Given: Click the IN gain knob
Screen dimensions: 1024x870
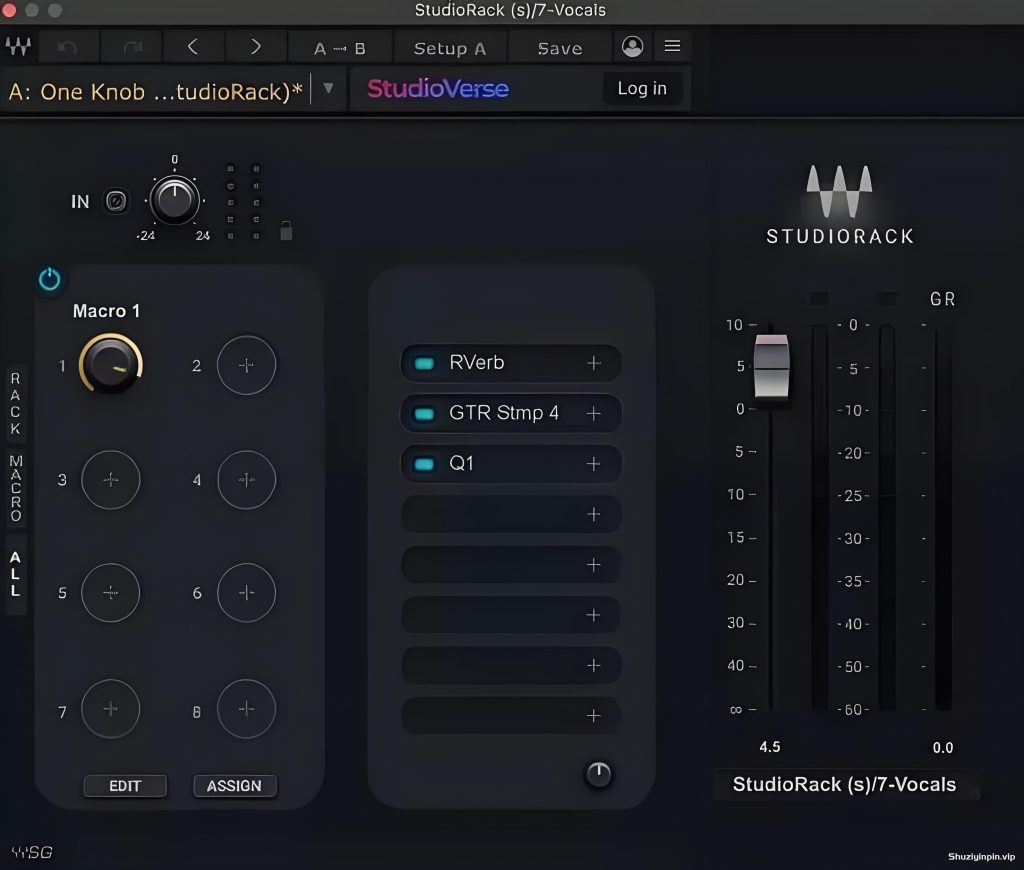Looking at the screenshot, I should pos(174,201).
